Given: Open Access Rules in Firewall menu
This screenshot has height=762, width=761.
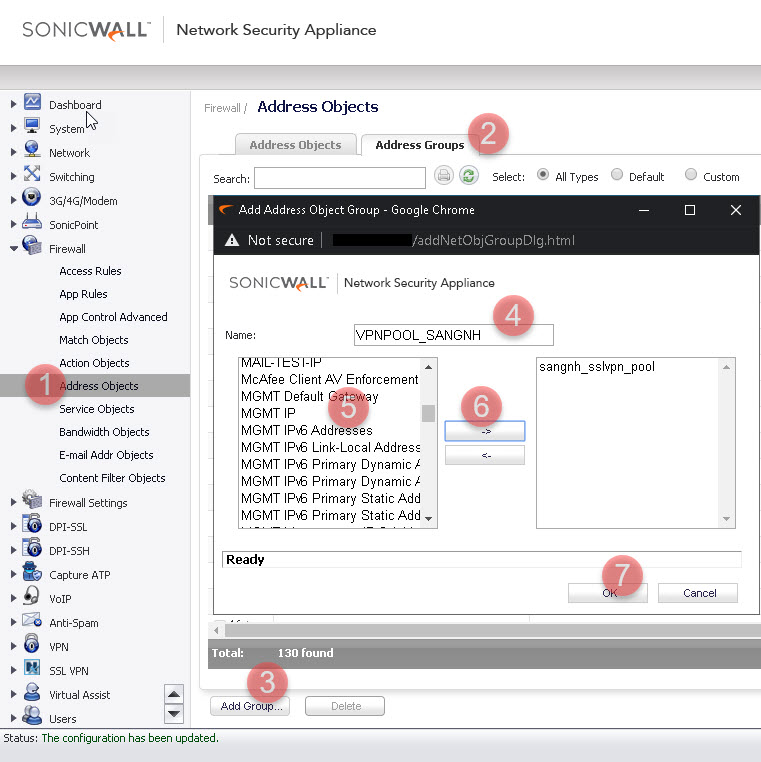Looking at the screenshot, I should tap(90, 271).
